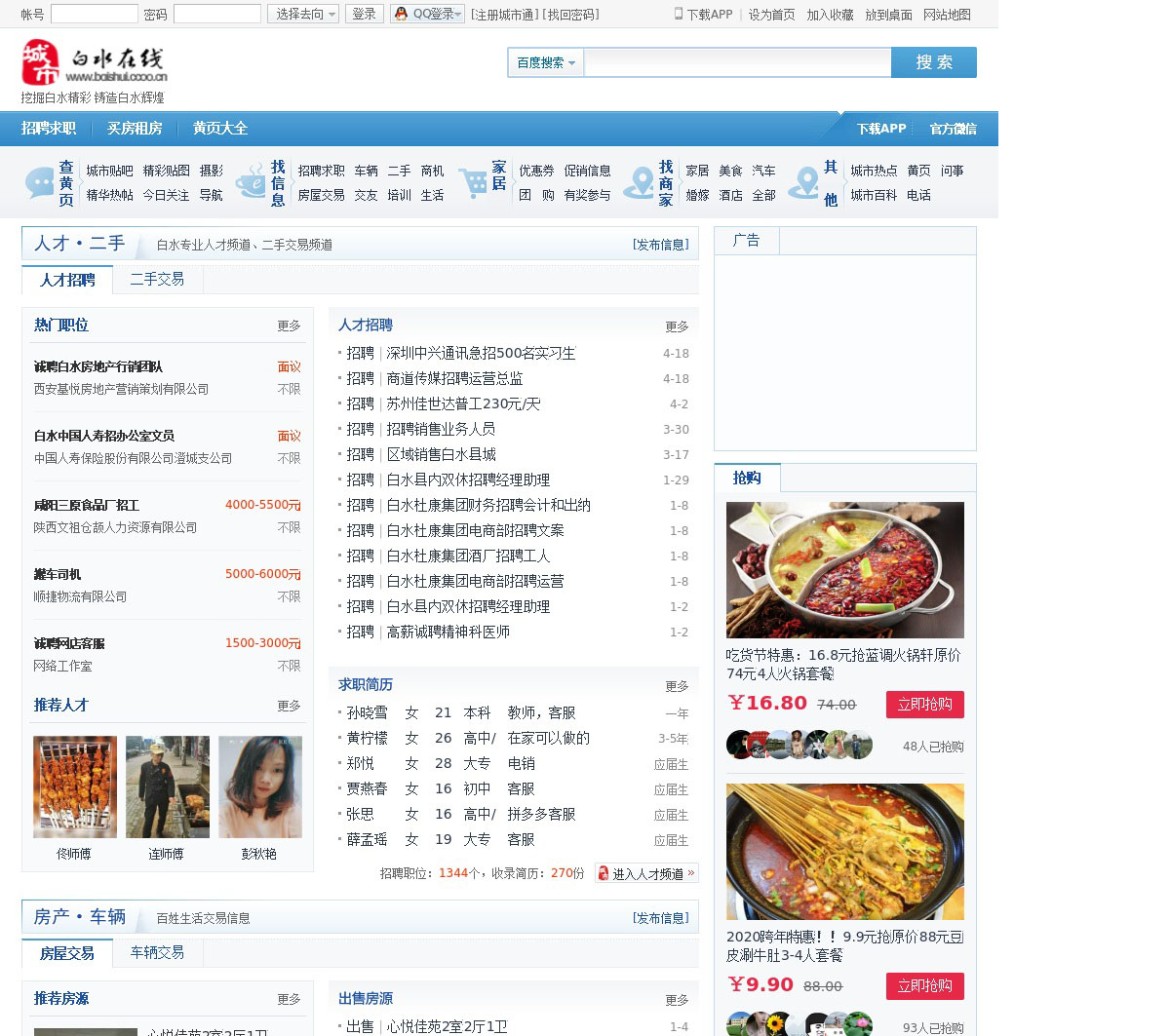Switch to the 房屋交易 tab
The height and width of the screenshot is (1036, 1170).
pyautogui.click(x=67, y=953)
